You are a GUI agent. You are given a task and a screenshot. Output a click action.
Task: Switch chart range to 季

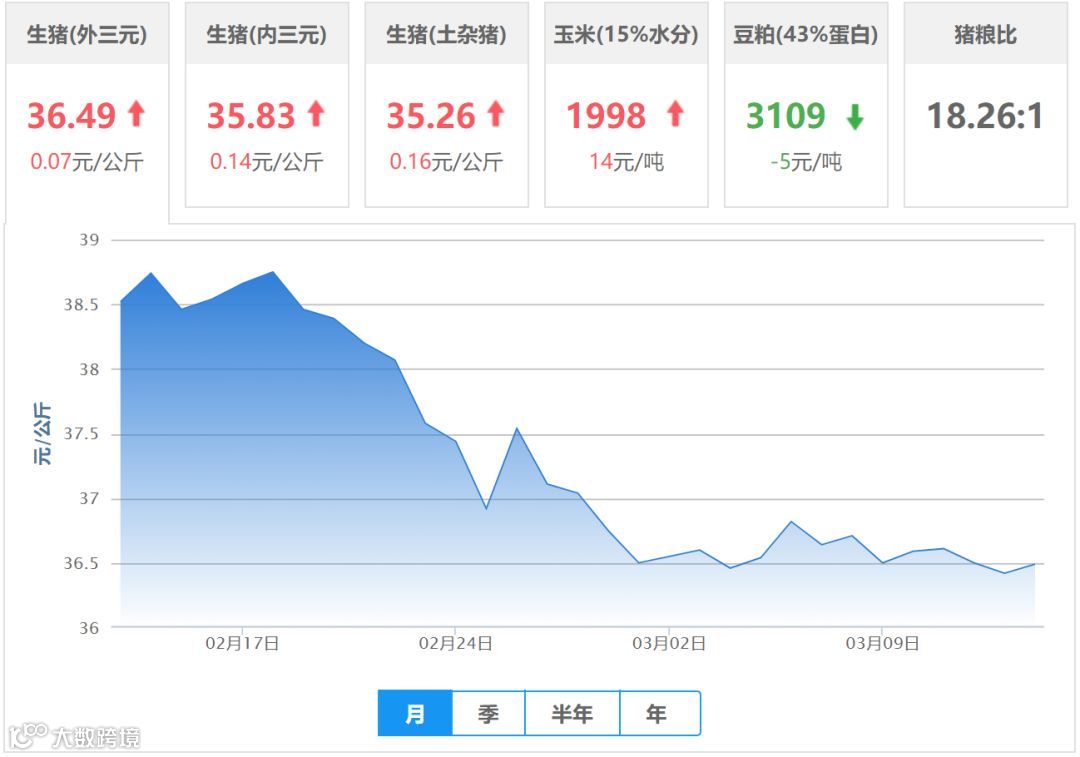(488, 714)
